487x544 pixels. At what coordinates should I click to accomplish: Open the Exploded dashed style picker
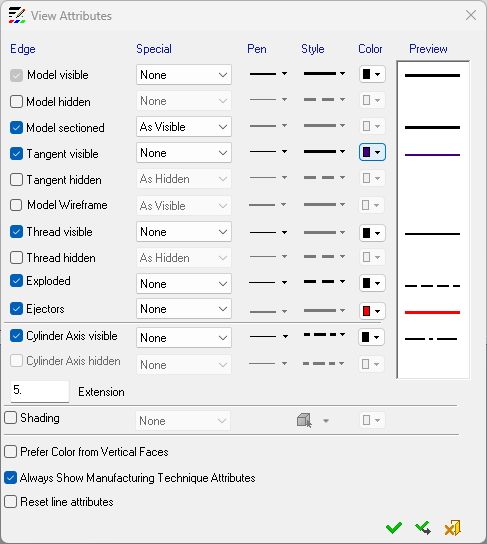[324, 282]
